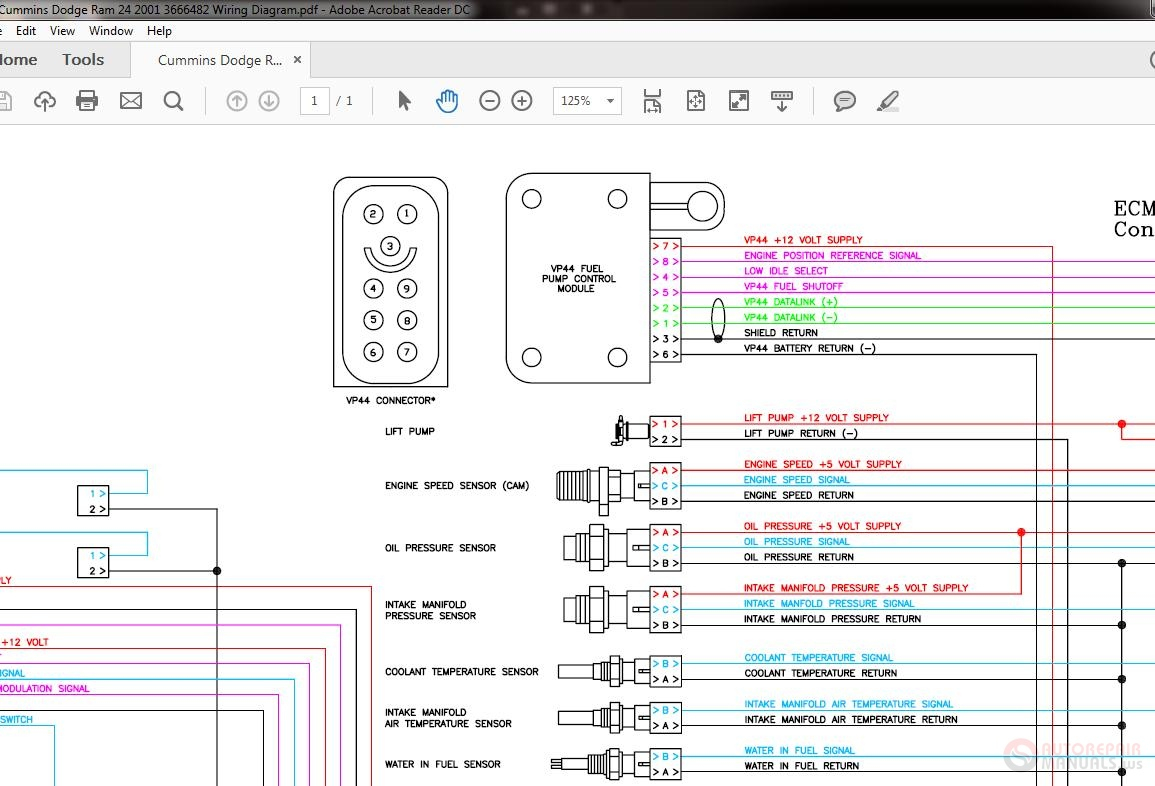The image size is (1155, 786).
Task: Click INTAKE MANIFOLD AIR TEMPERATURE SENSOR label
Action: 448,718
